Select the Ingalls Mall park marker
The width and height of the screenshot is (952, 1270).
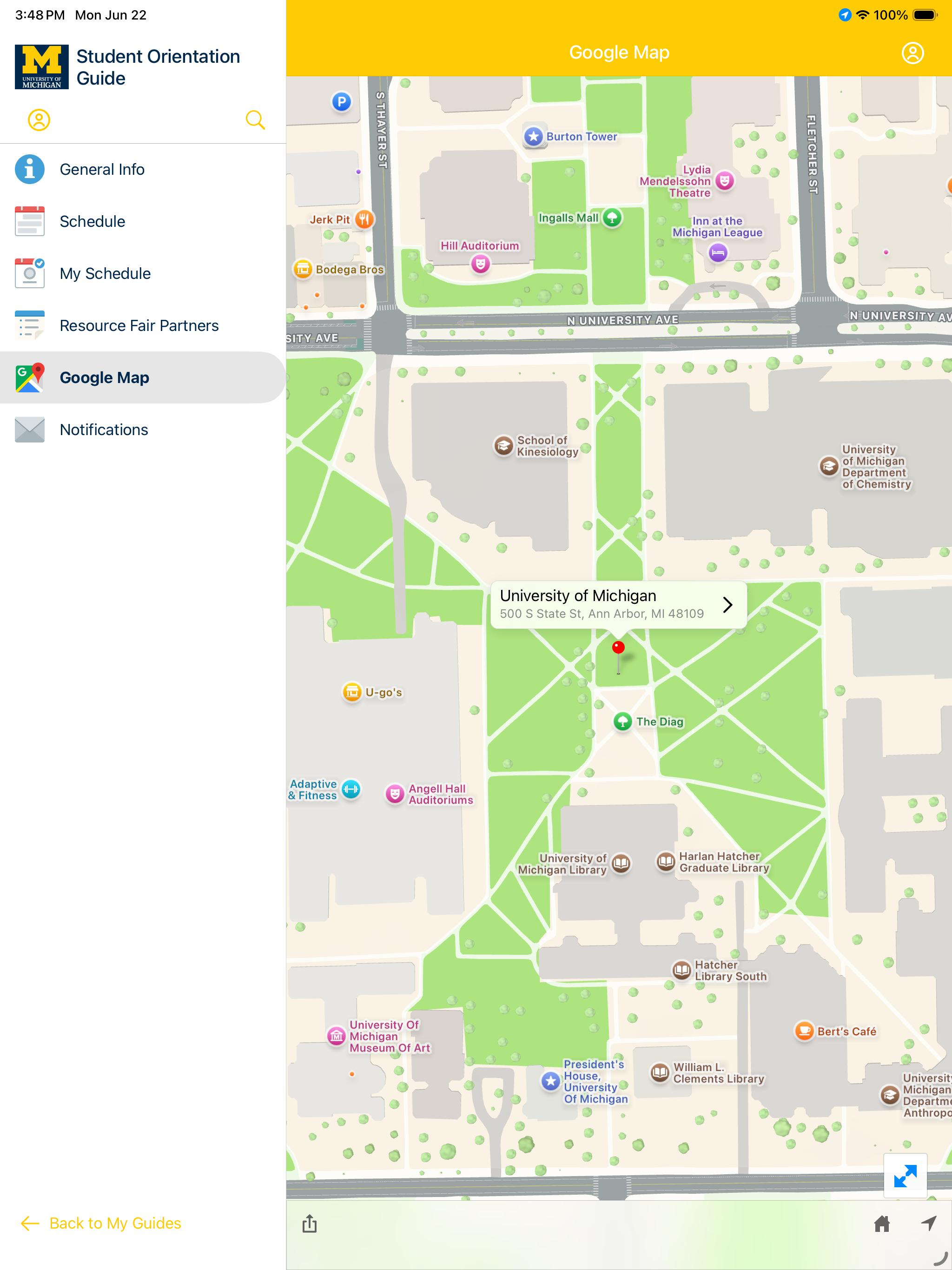coord(613,218)
